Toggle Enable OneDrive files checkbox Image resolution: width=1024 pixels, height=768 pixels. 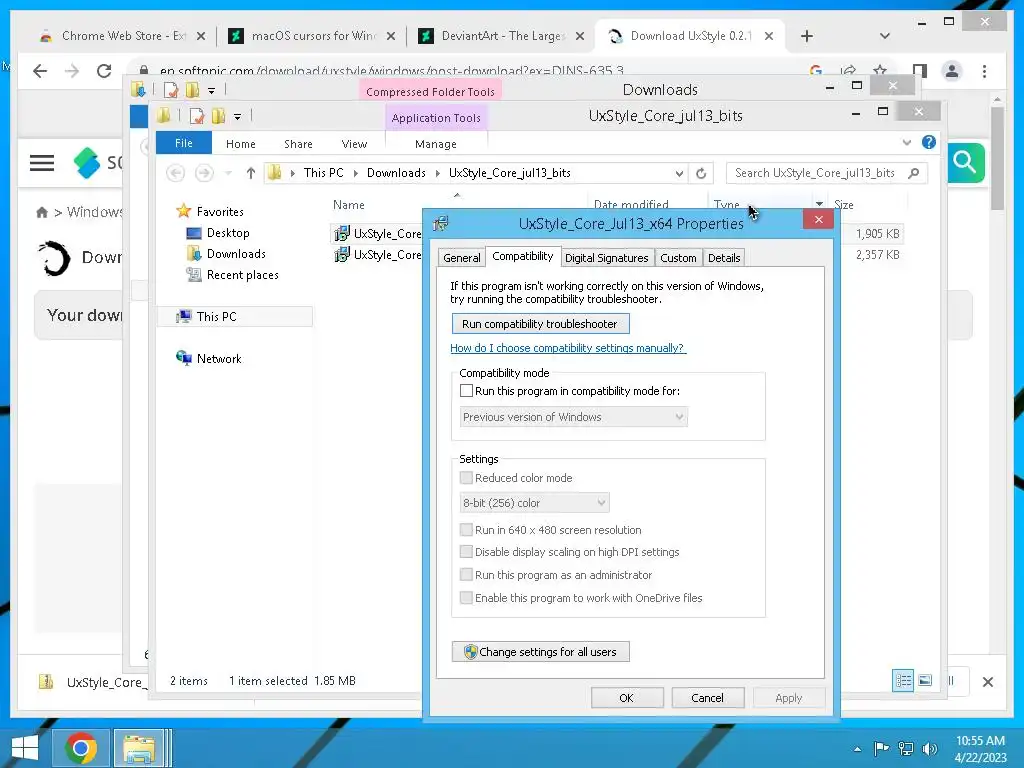[x=466, y=598]
